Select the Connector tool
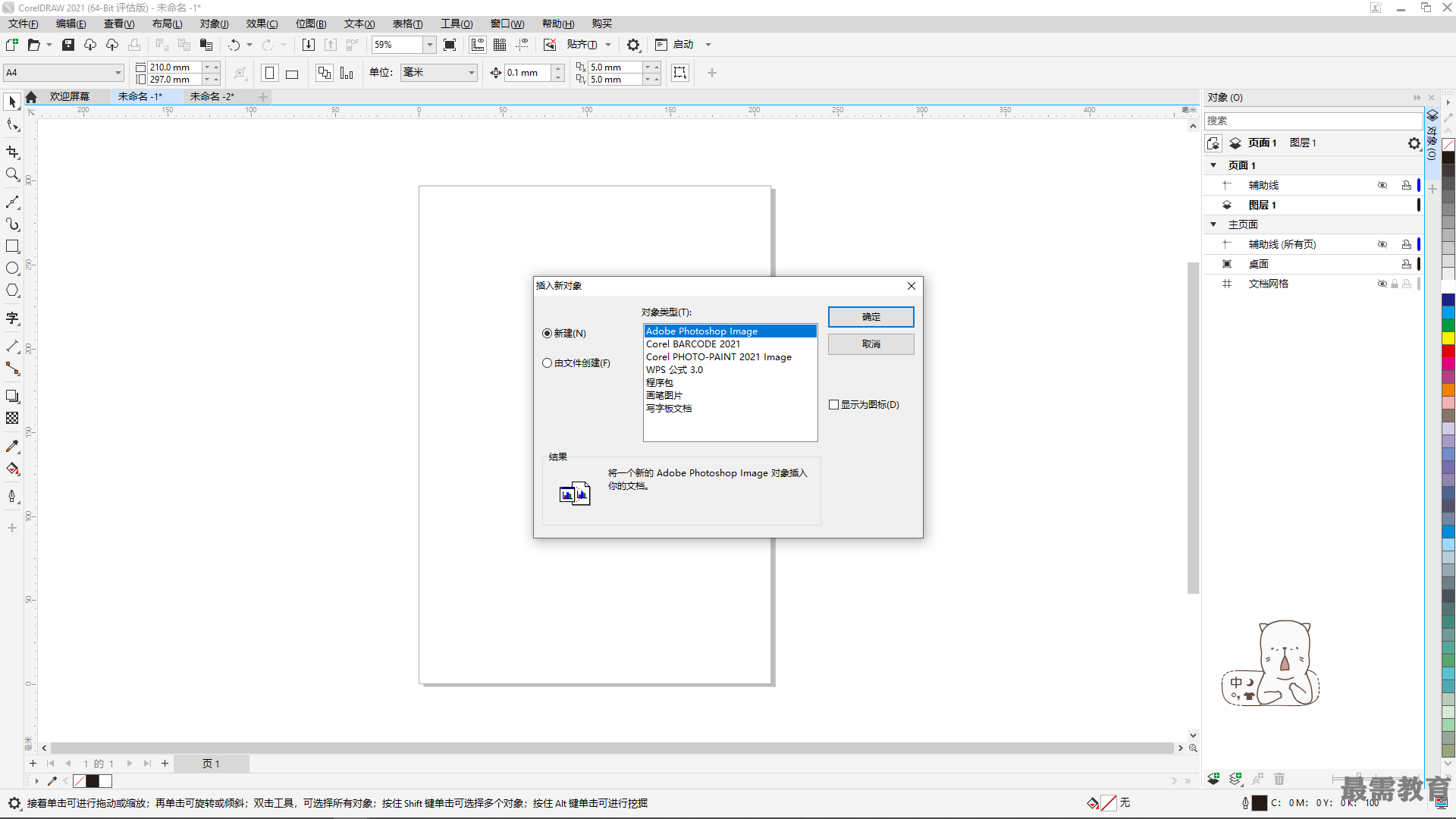The width and height of the screenshot is (1456, 819). click(12, 369)
